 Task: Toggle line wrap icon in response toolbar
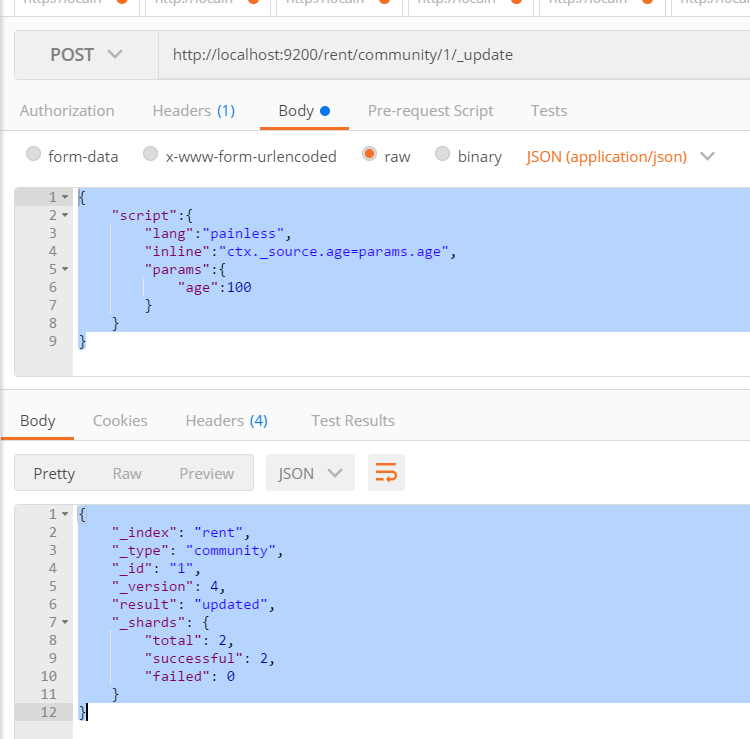[386, 473]
